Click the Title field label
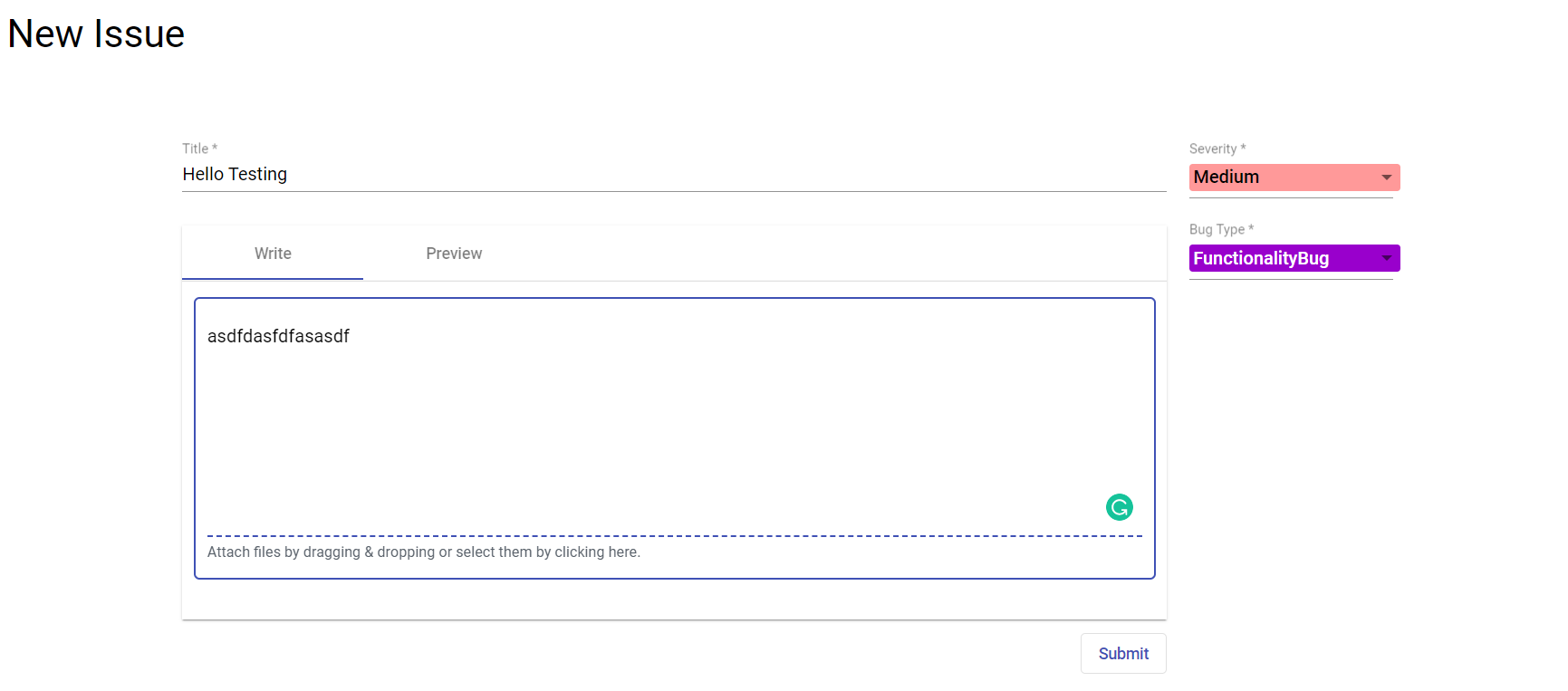1568x691 pixels. (199, 149)
